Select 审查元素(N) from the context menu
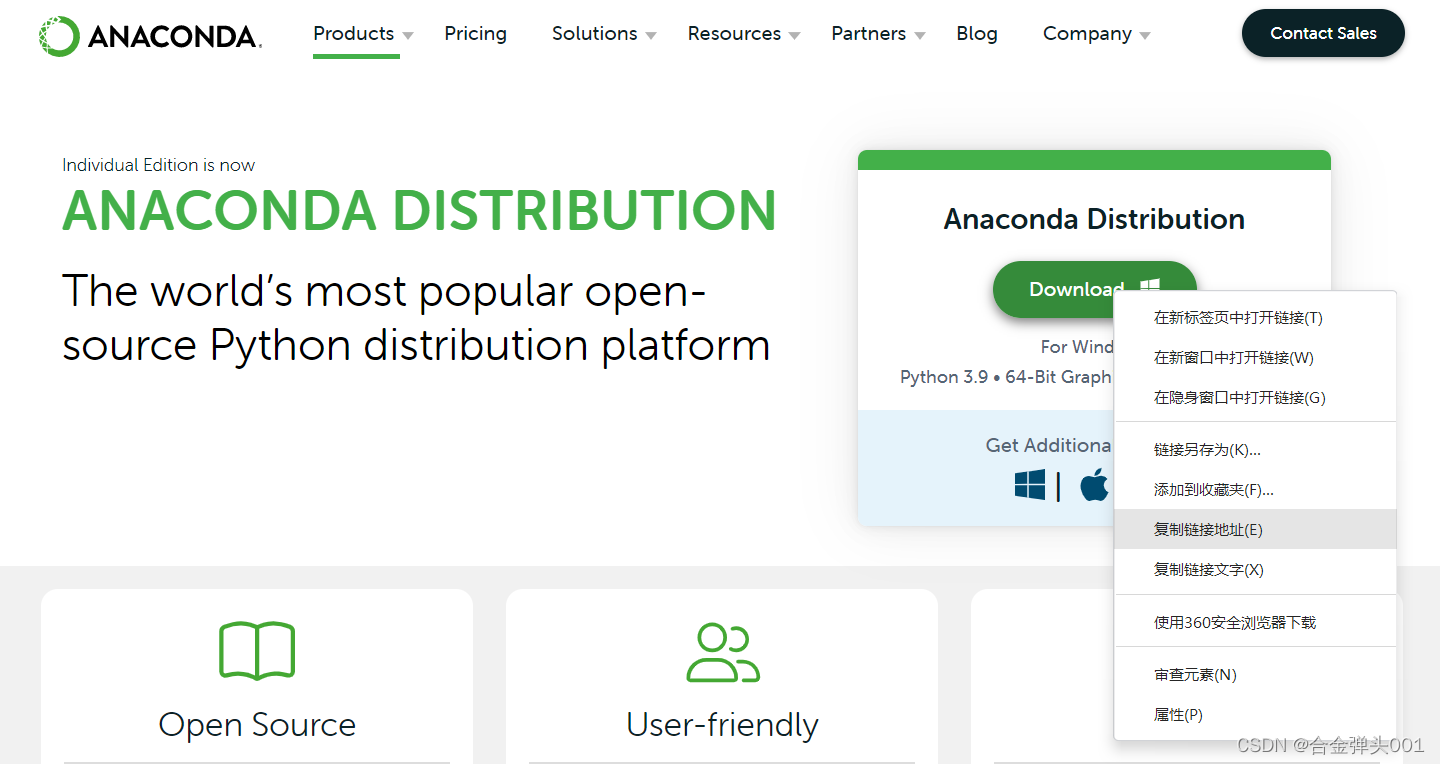This screenshot has width=1440, height=764. point(1255,675)
